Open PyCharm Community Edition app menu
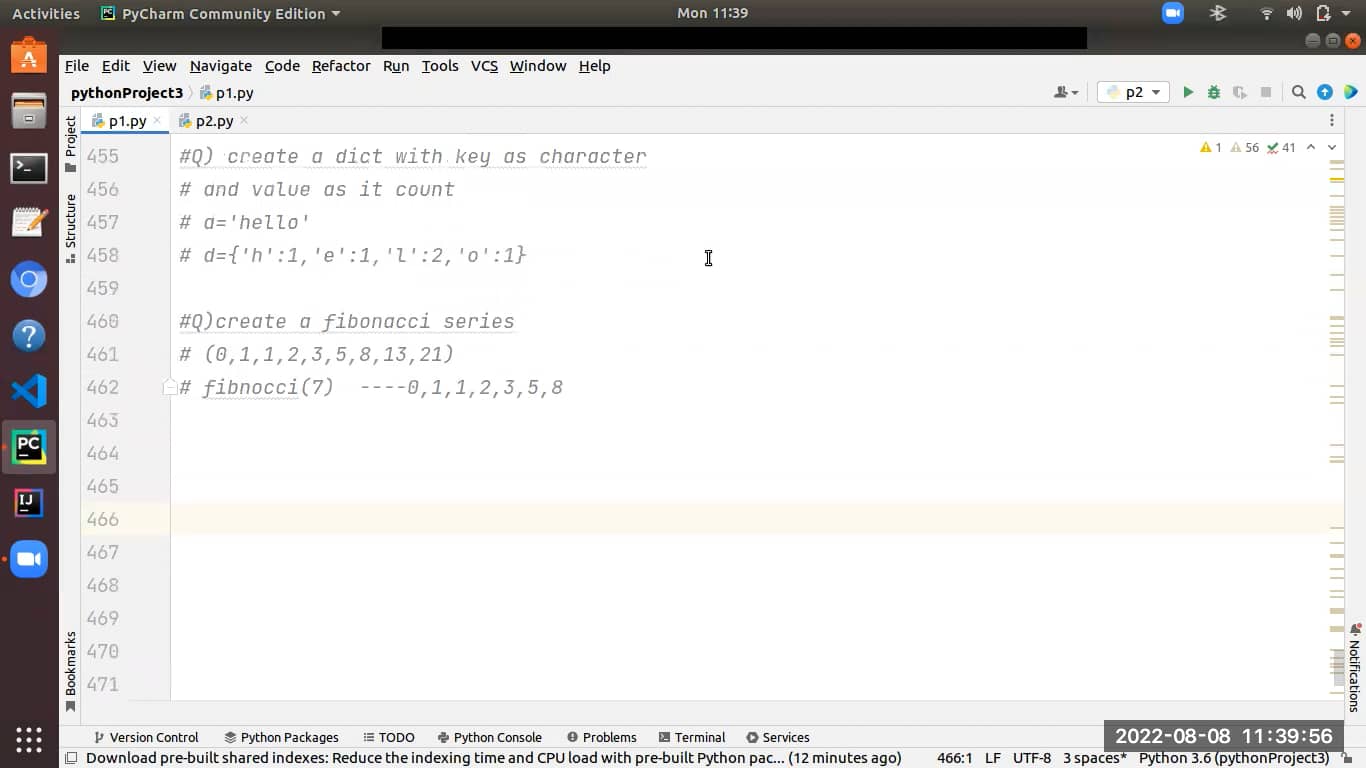The height and width of the screenshot is (768, 1366). (x=221, y=13)
